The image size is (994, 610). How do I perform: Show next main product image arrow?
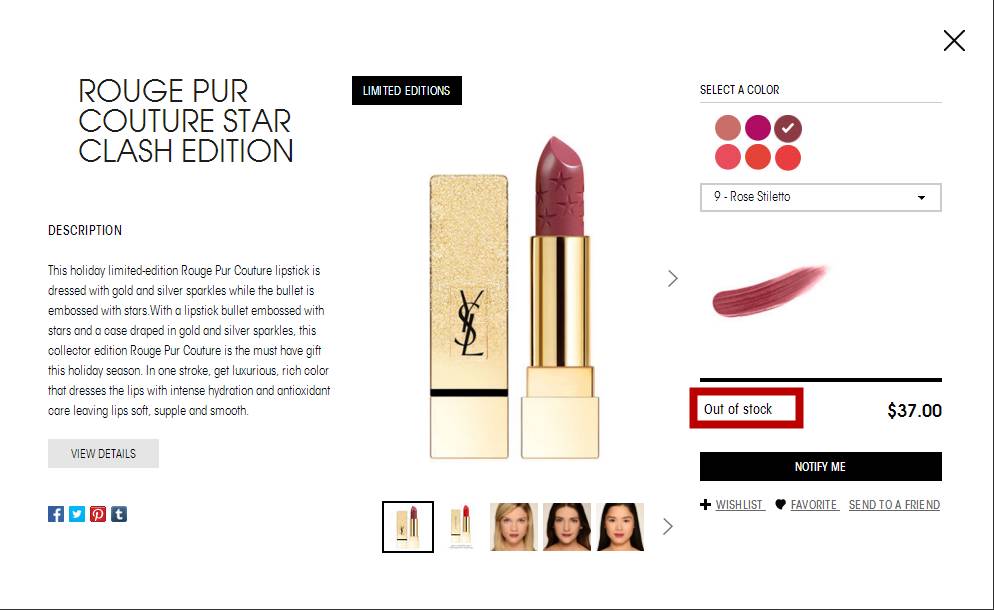coord(673,278)
